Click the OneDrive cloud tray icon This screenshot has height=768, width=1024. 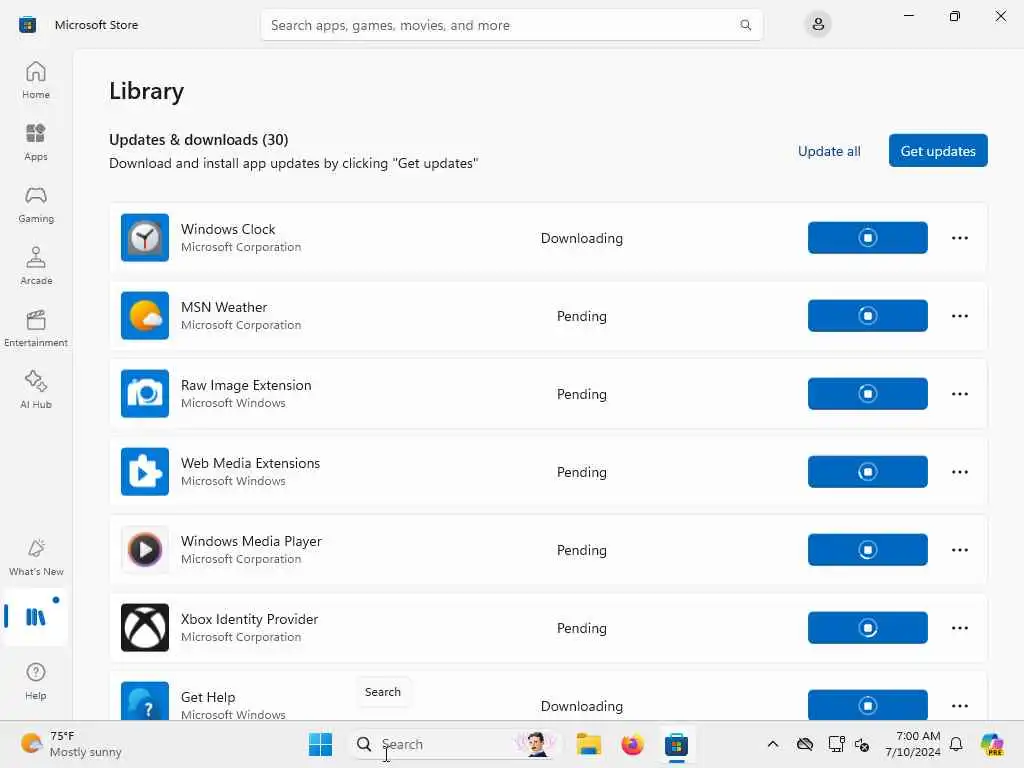coord(805,744)
